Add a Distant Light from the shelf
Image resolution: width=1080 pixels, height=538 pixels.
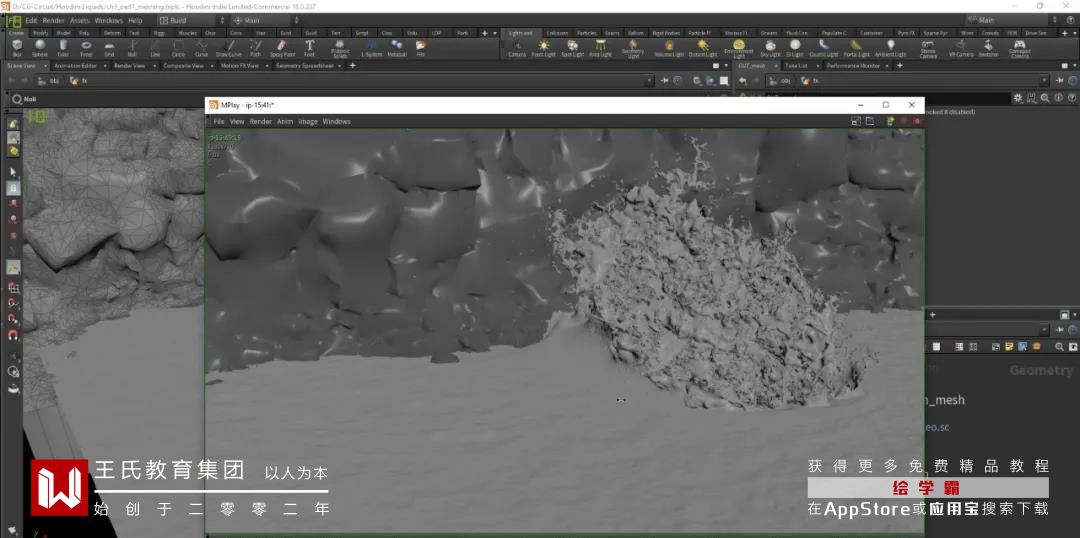coord(703,48)
